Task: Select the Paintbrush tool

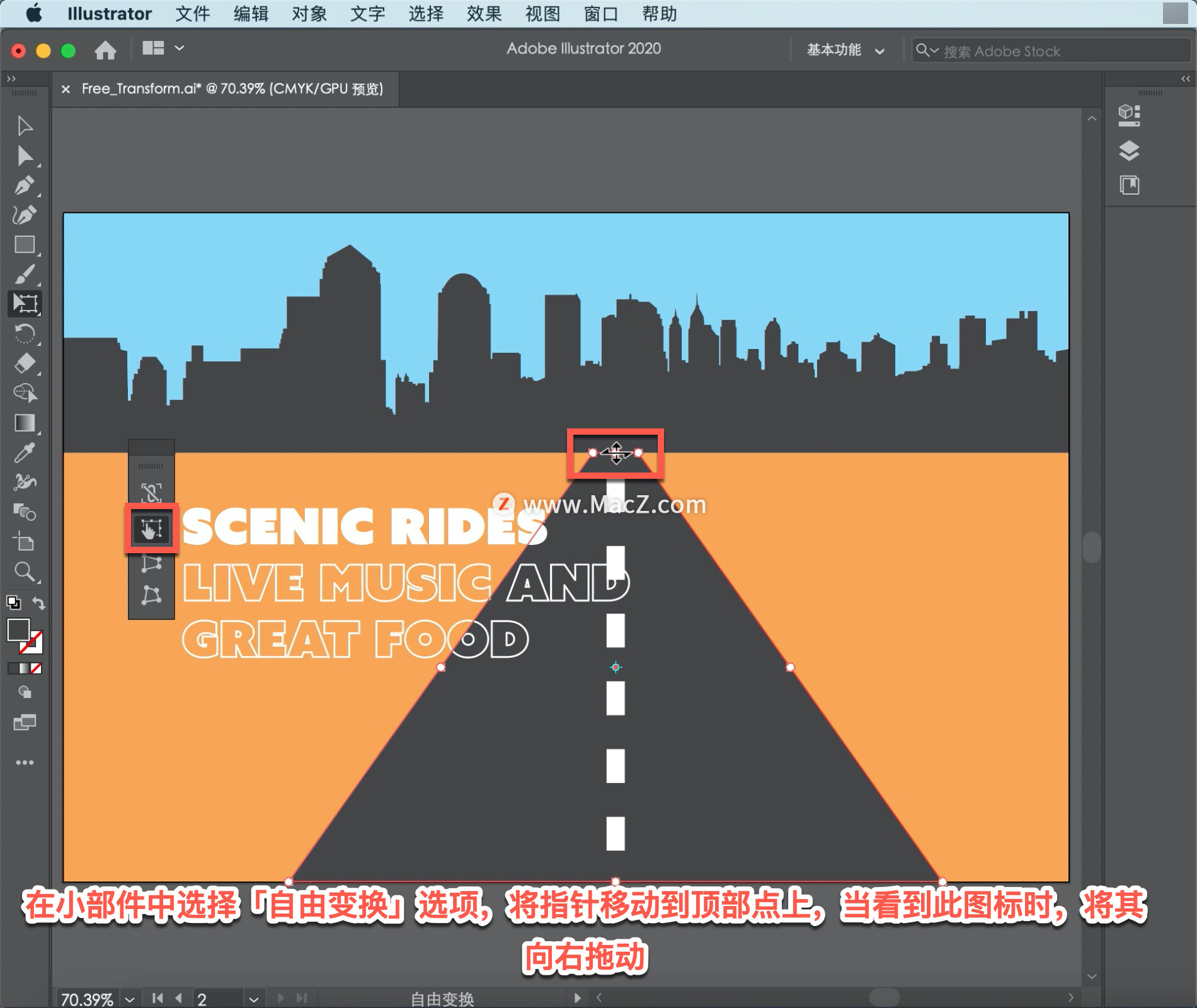Action: point(25,275)
